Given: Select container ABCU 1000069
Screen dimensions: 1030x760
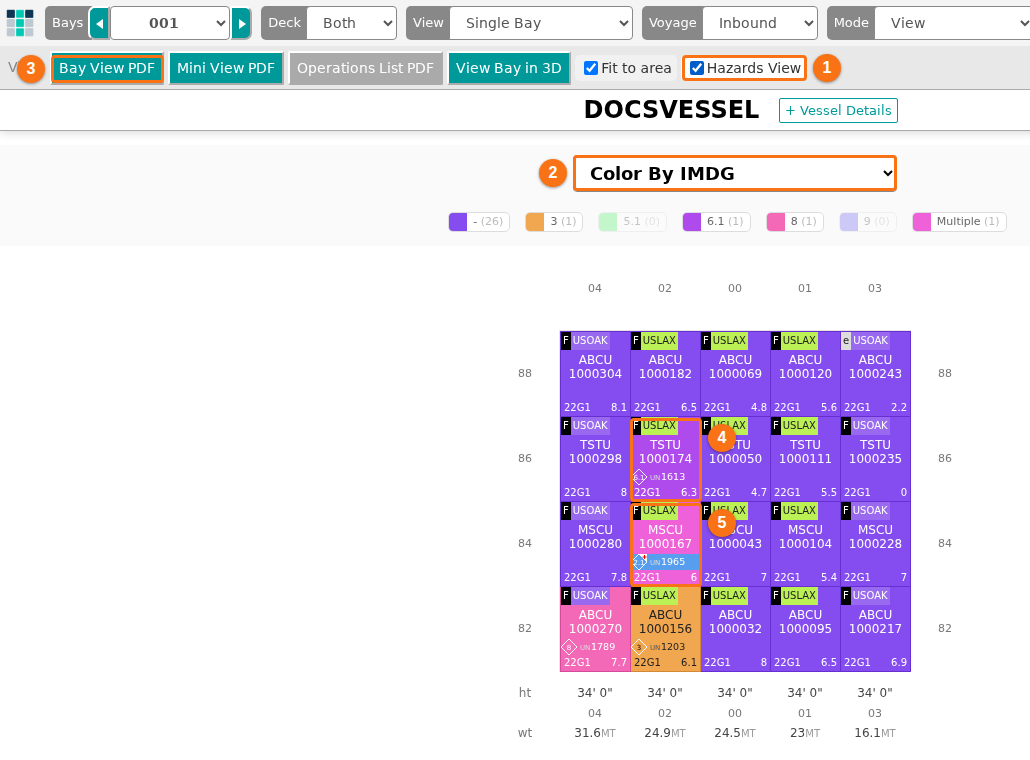Looking at the screenshot, I should point(735,374).
